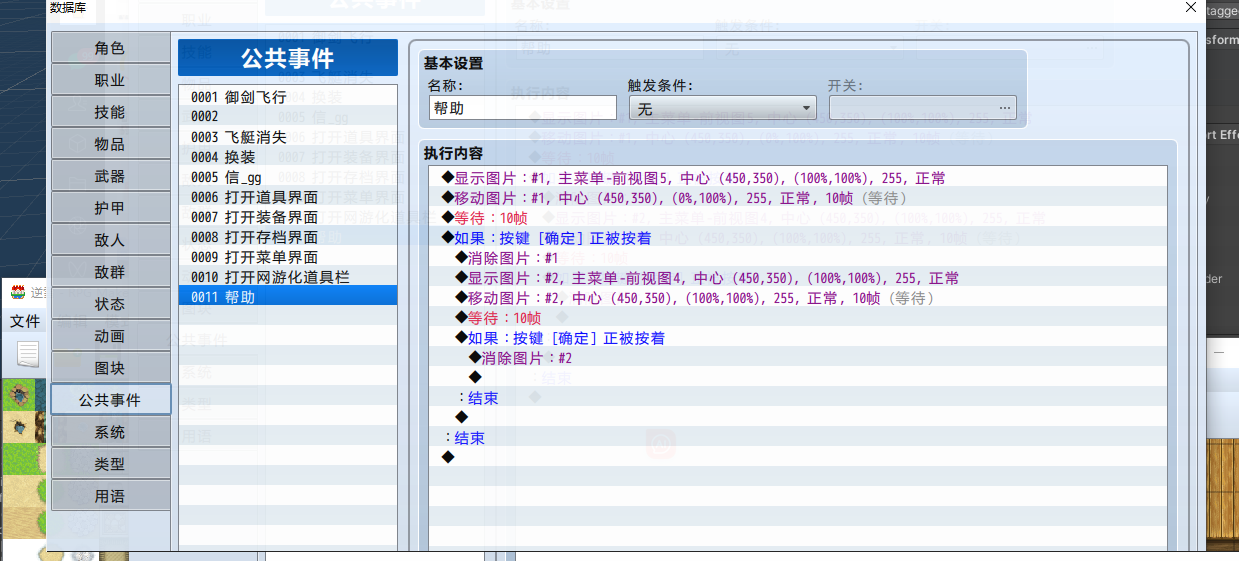This screenshot has height=561, width=1239.
Task: Select the empty common event 0002
Action: click(x=288, y=117)
